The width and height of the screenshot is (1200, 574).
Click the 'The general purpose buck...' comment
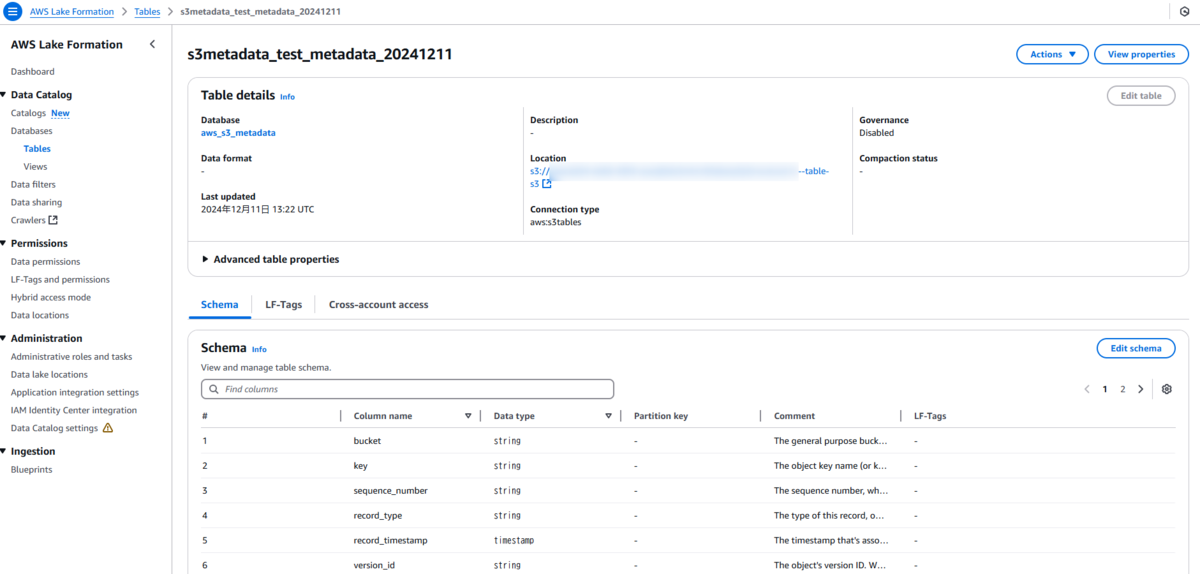(831, 440)
